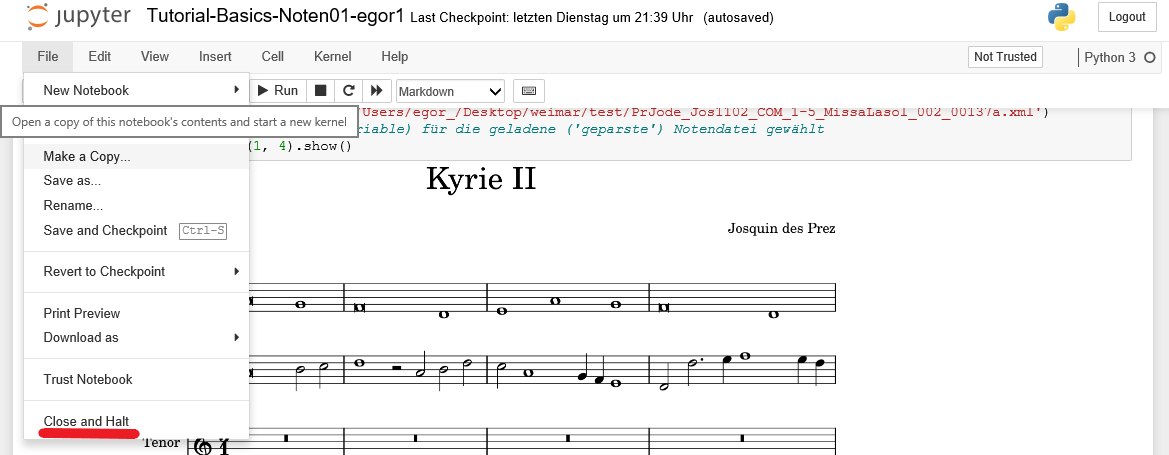Viewport: 1169px width, 455px height.
Task: Open the Markdown cell type dropdown
Action: pos(451,91)
